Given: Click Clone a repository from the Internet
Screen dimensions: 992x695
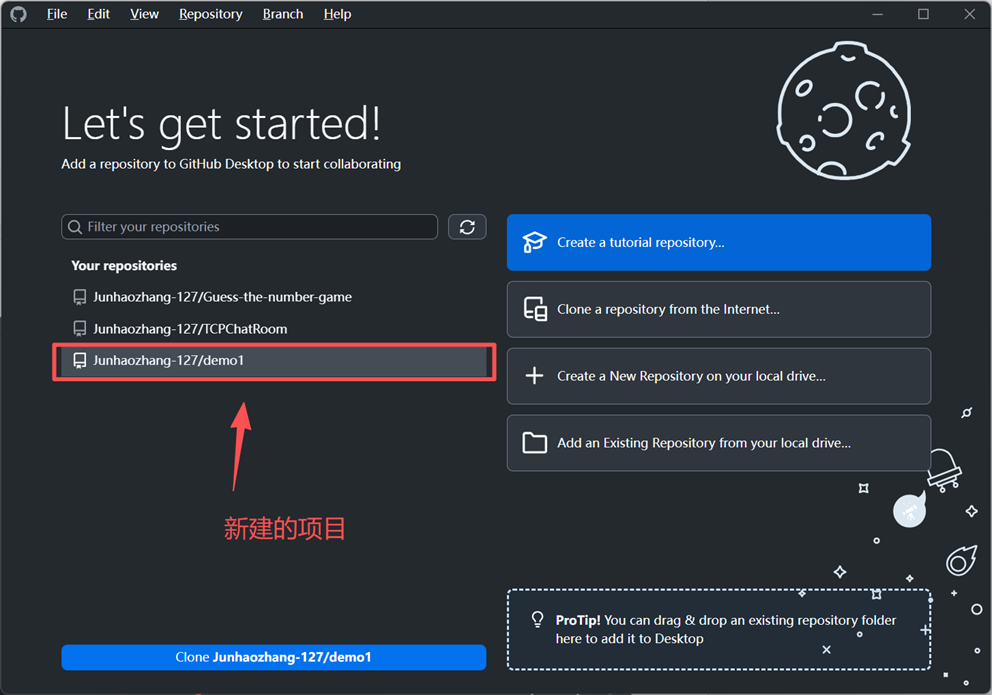Looking at the screenshot, I should pos(719,310).
